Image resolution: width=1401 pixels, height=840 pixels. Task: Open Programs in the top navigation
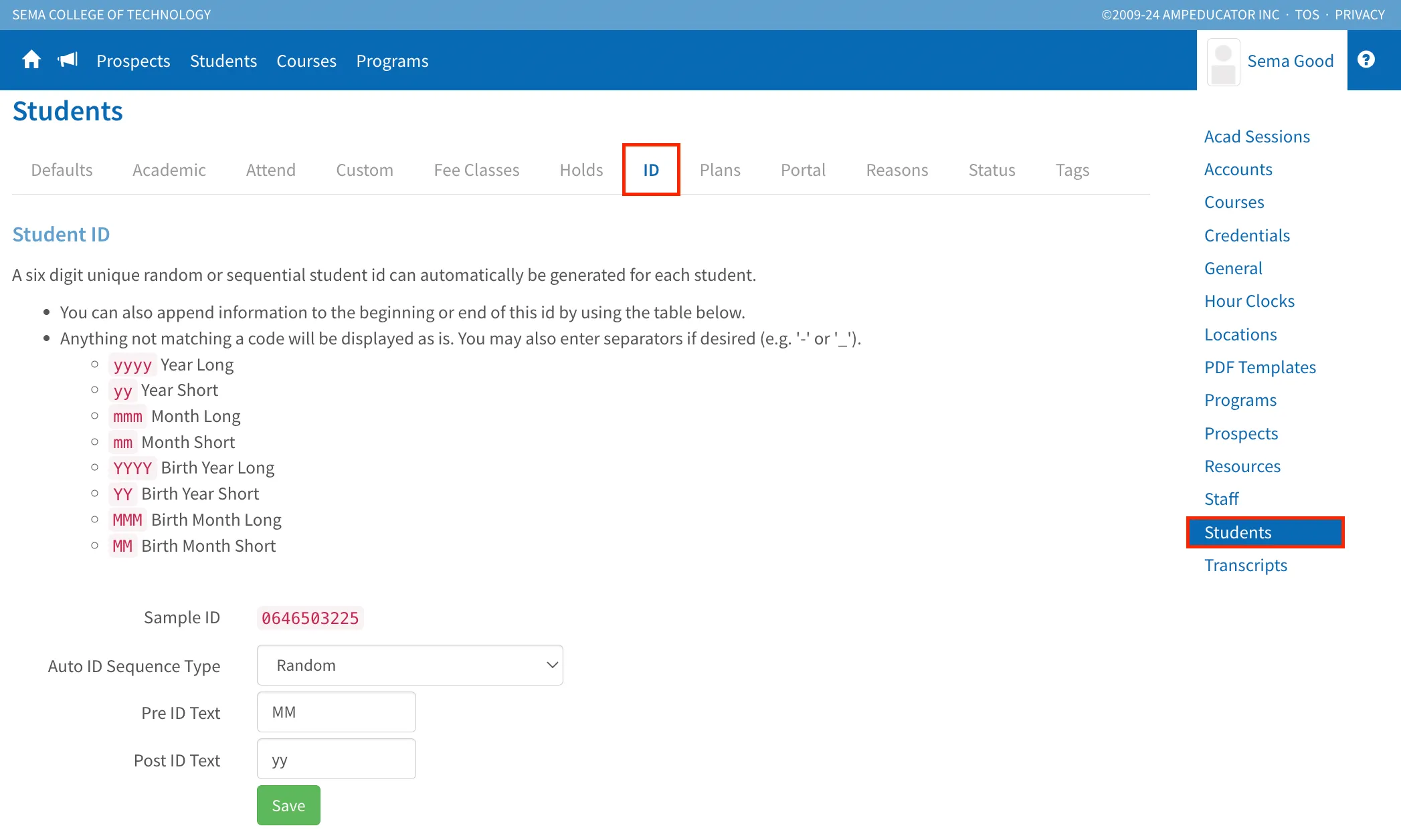(x=392, y=61)
